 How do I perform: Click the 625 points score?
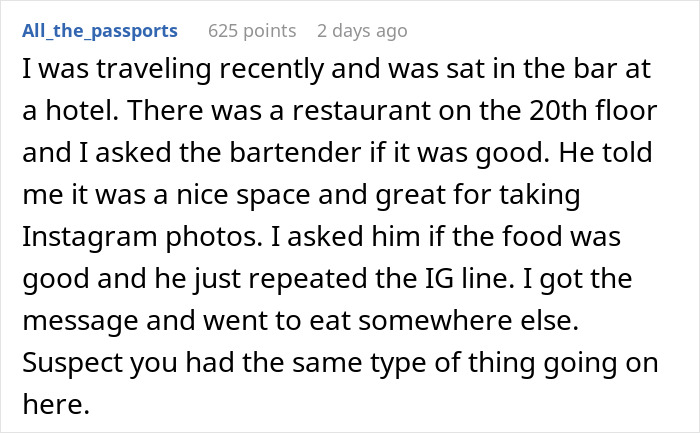pyautogui.click(x=252, y=31)
